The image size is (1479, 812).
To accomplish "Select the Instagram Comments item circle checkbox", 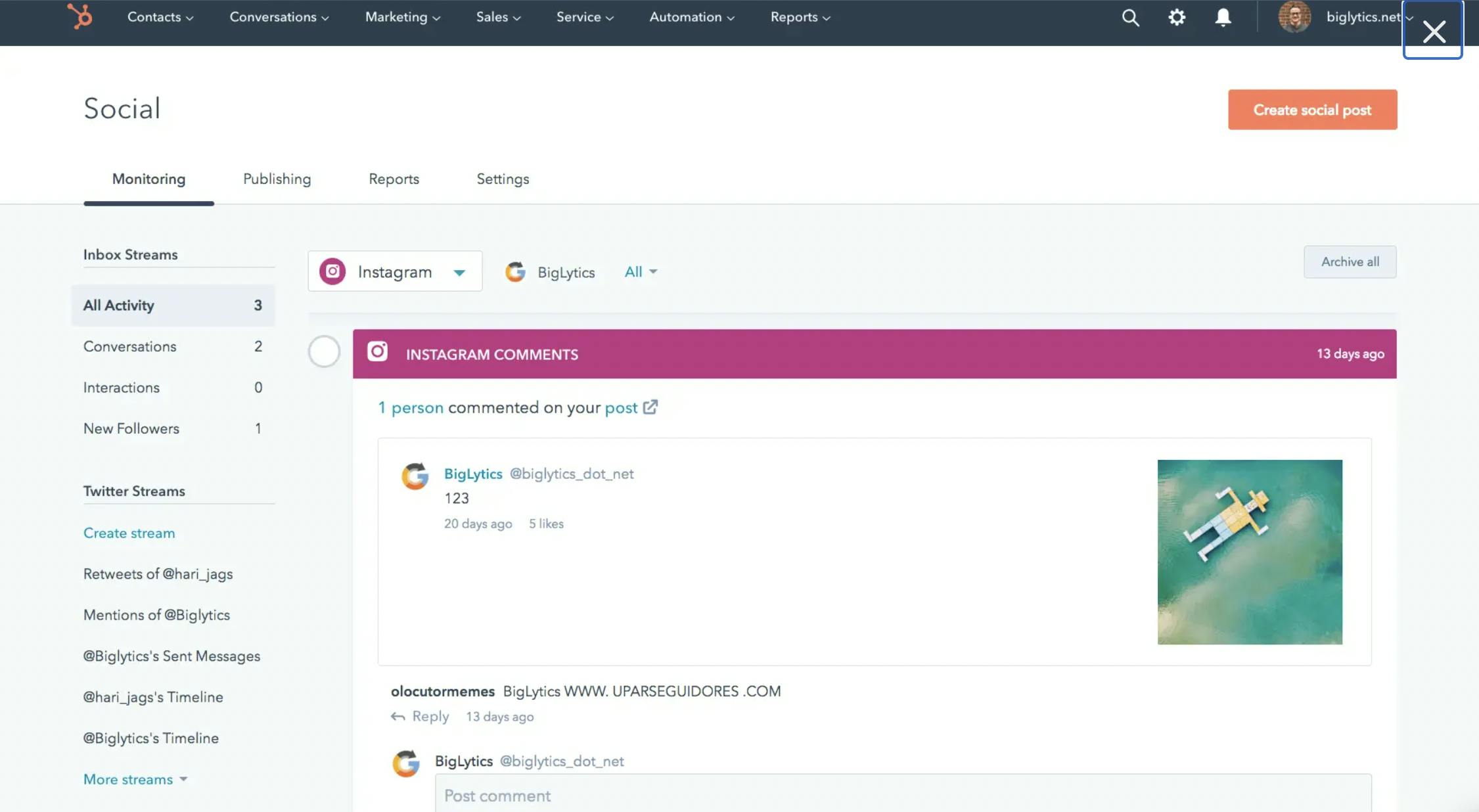I will click(323, 351).
